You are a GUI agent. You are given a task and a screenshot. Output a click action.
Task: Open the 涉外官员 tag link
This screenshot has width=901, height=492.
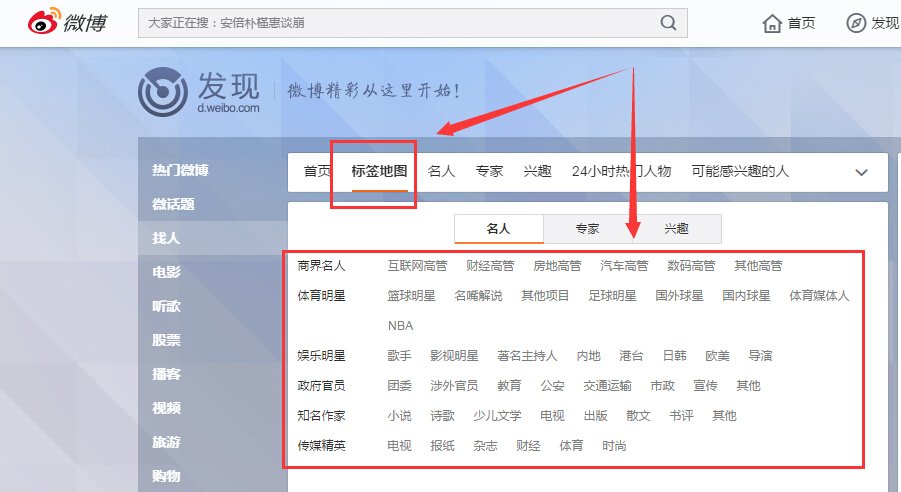click(455, 386)
